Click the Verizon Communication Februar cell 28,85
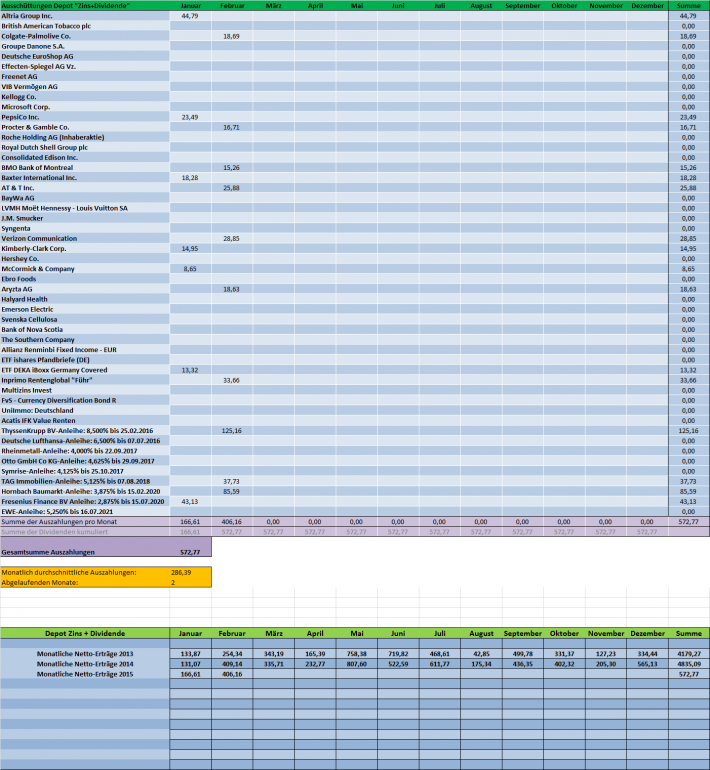The image size is (710, 770). coord(232,238)
